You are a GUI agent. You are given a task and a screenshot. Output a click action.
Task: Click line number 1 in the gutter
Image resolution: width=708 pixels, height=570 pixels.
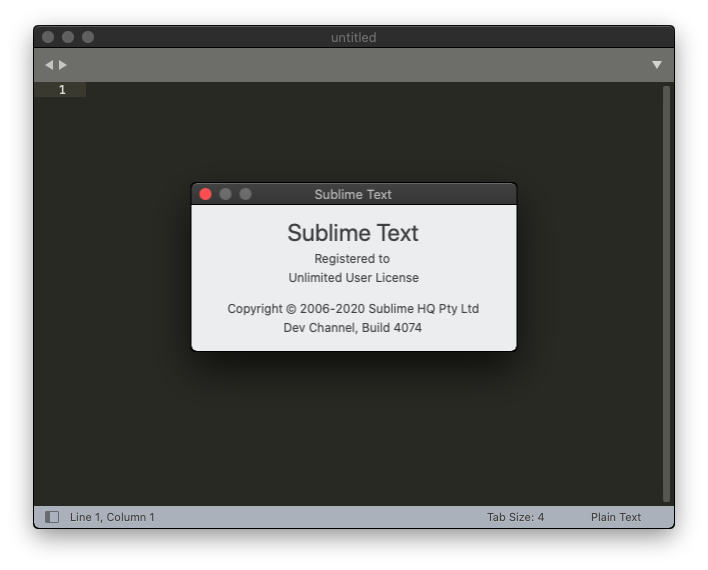[62, 89]
